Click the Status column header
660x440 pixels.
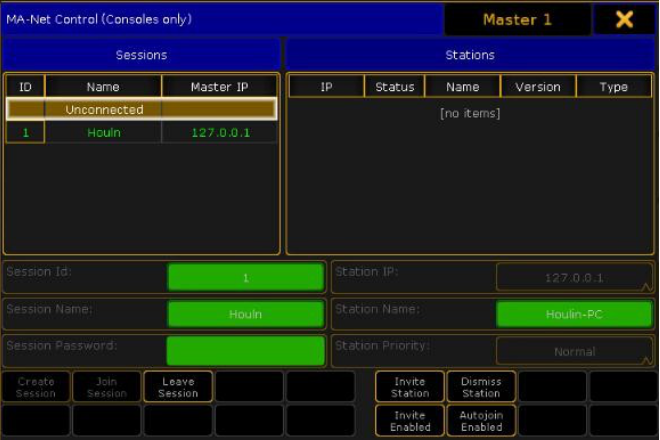(x=395, y=87)
